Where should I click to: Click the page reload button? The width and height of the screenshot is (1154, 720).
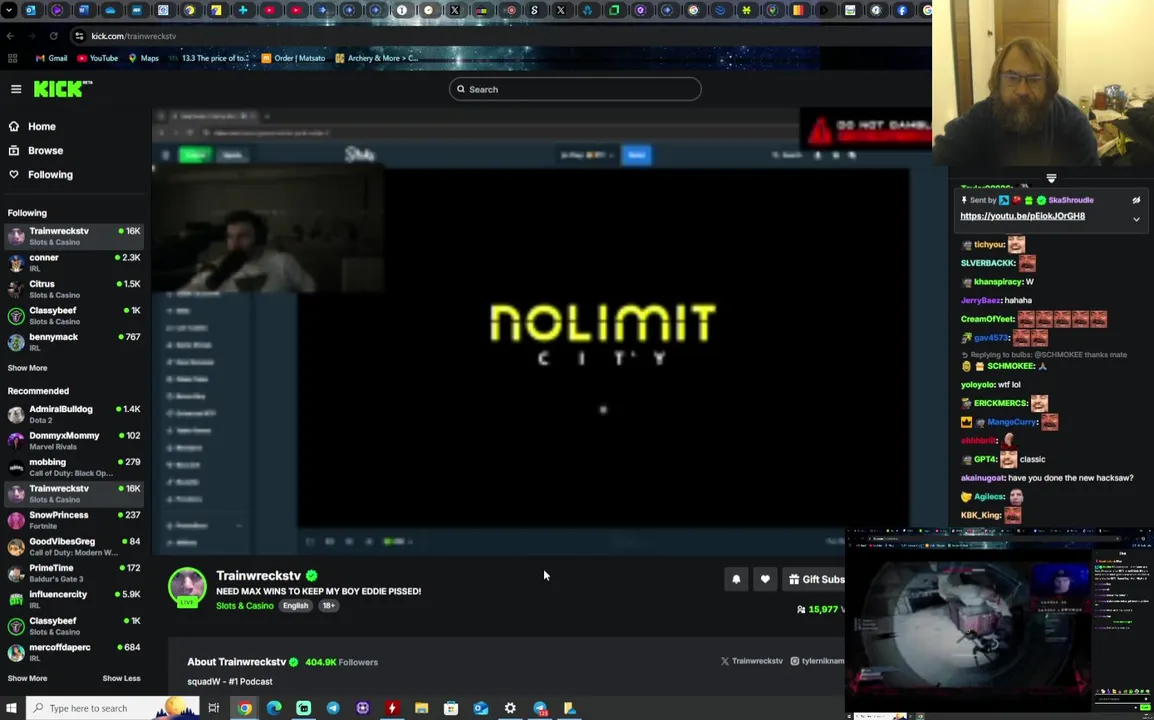[54, 35]
